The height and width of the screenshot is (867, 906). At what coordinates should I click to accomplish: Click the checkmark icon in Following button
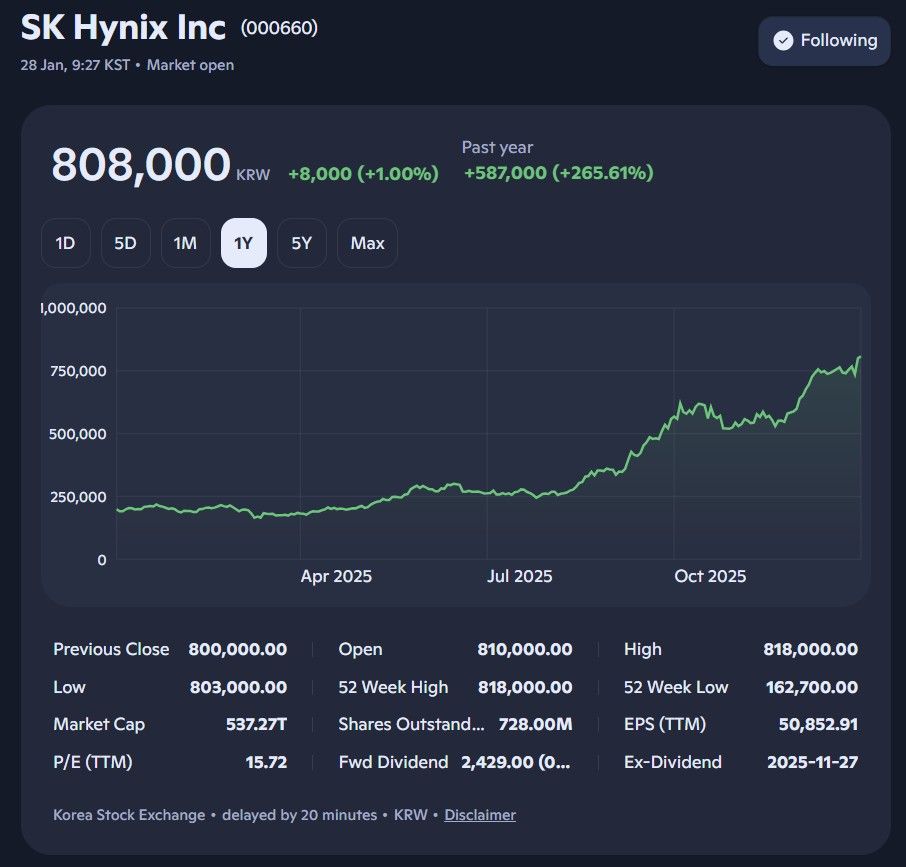(783, 40)
